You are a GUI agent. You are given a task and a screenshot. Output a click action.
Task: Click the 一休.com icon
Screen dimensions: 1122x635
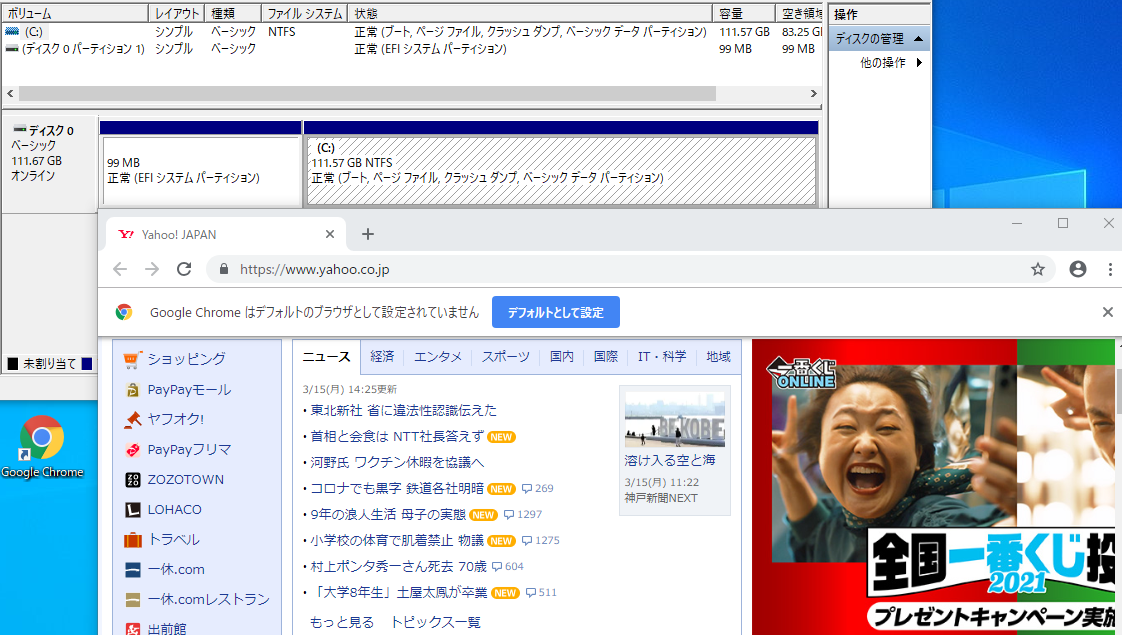pyautogui.click(x=132, y=570)
